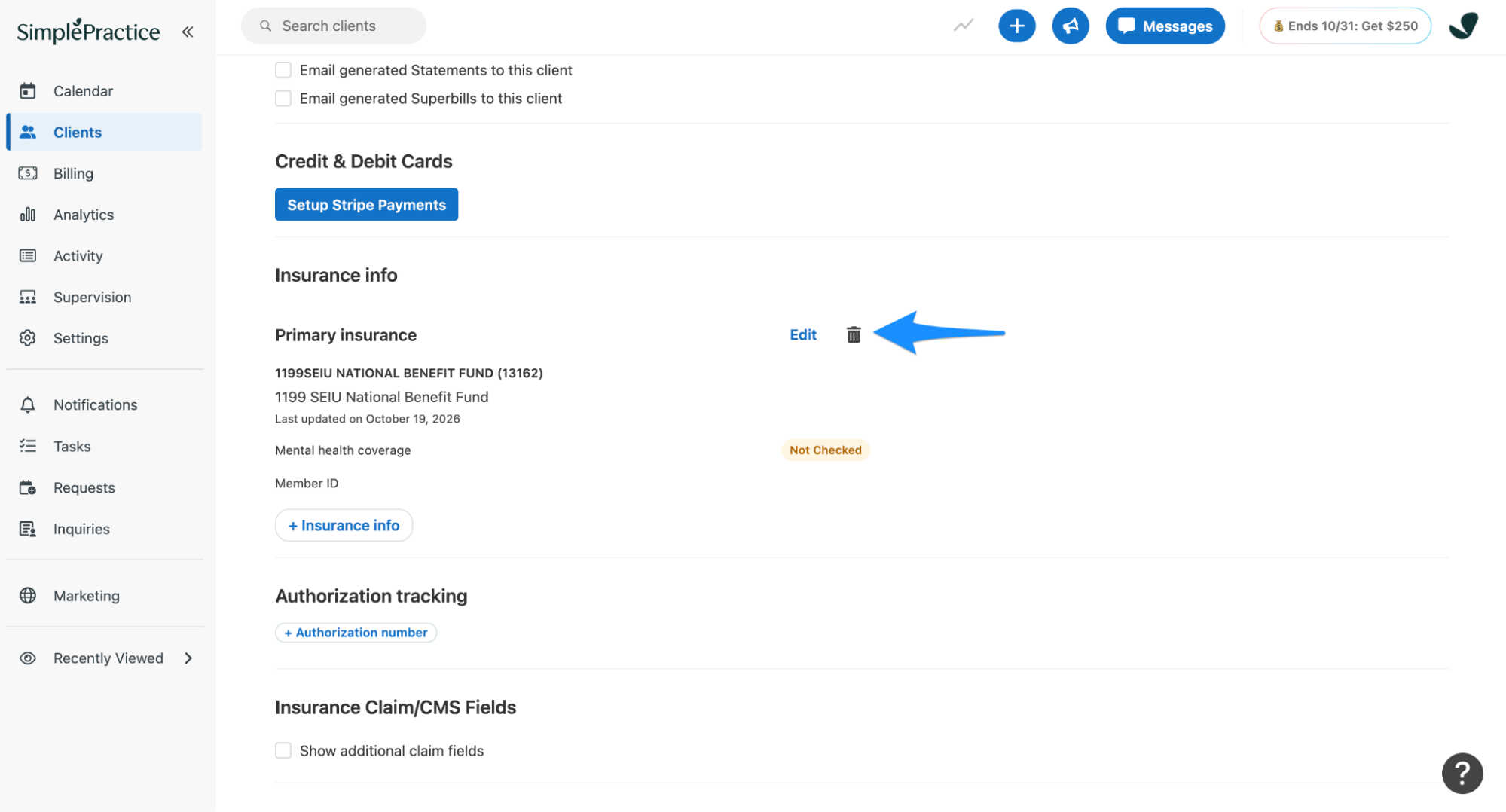Screen dimensions: 1506x812
Task: Open the Clients section
Action: pyautogui.click(x=104, y=132)
